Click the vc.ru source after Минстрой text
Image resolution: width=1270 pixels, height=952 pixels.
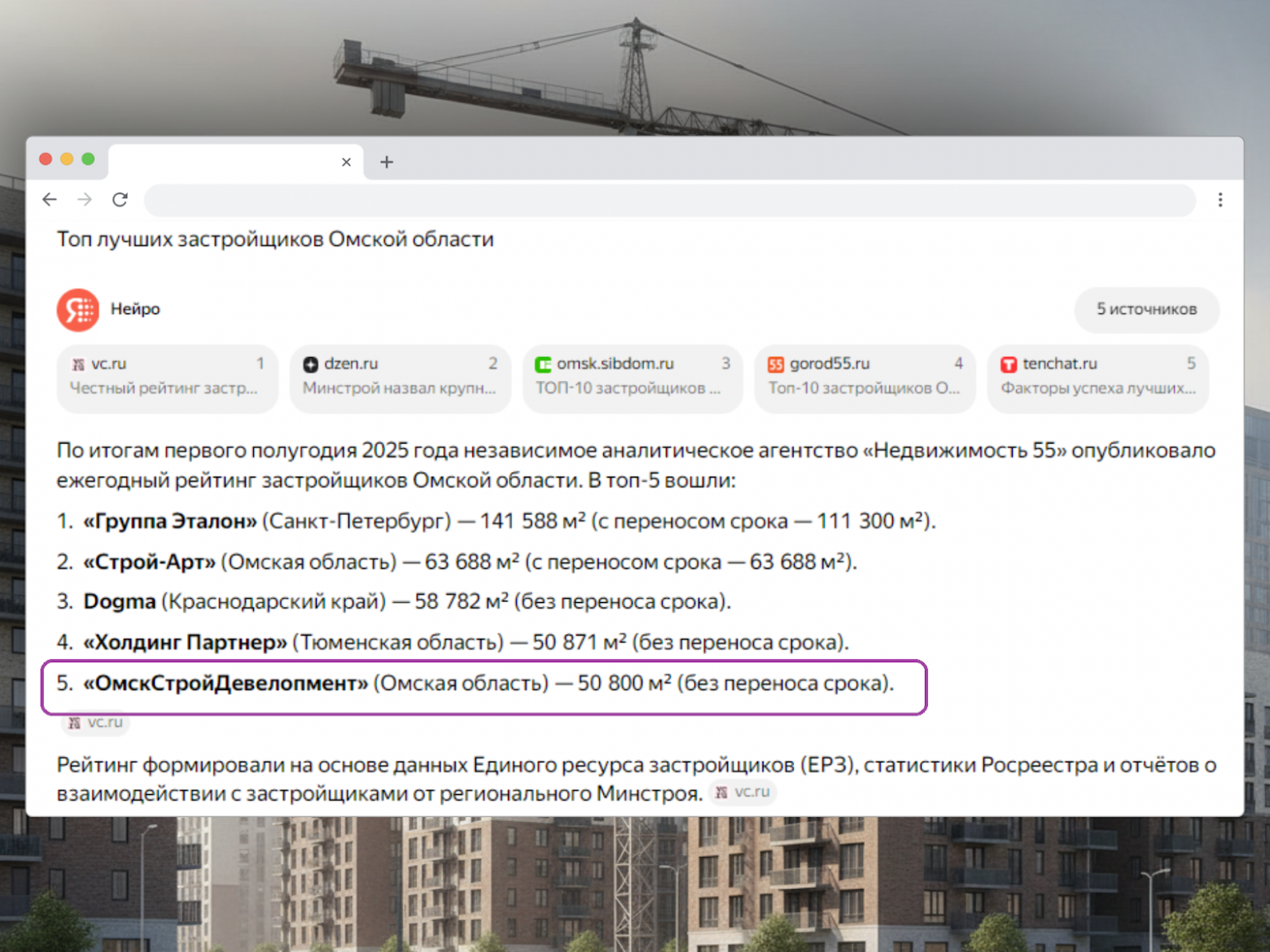coord(742,792)
